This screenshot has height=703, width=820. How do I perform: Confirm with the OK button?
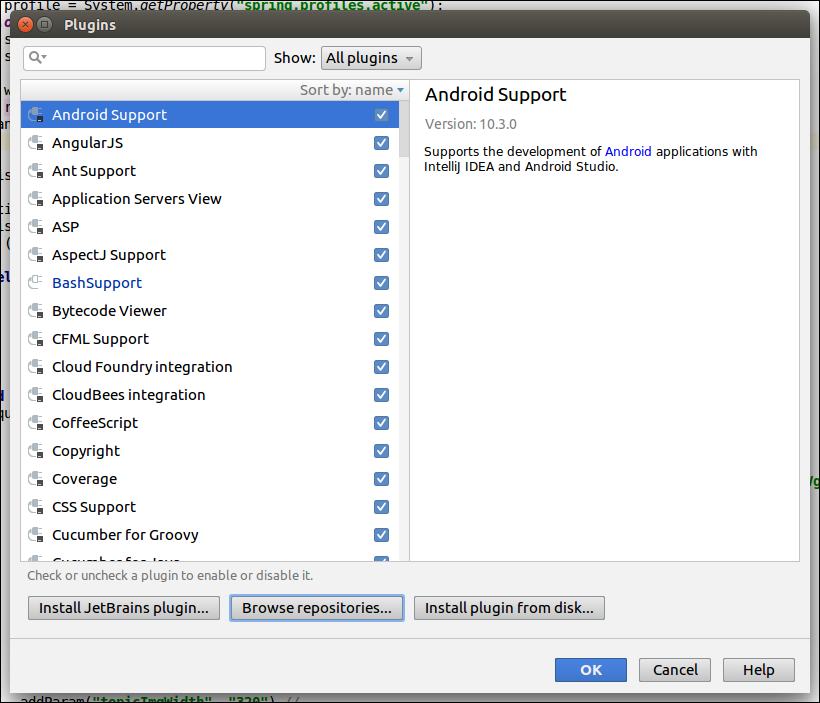pyautogui.click(x=591, y=670)
